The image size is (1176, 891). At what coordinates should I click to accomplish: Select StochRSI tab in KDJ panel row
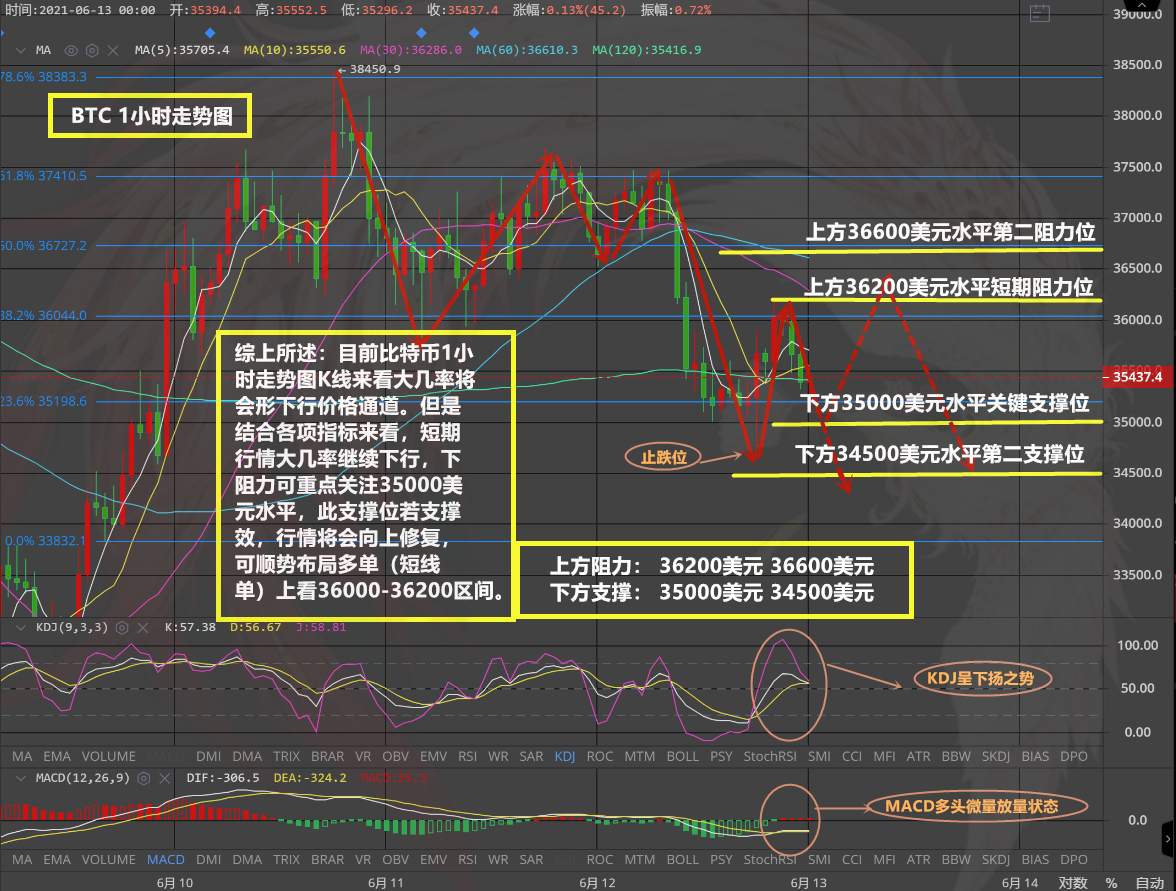770,756
